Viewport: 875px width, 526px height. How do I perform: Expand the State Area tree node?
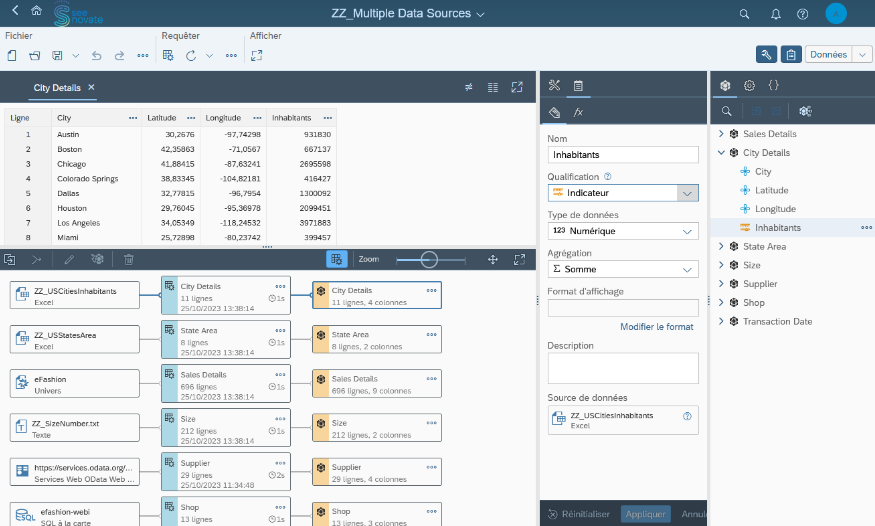click(721, 246)
